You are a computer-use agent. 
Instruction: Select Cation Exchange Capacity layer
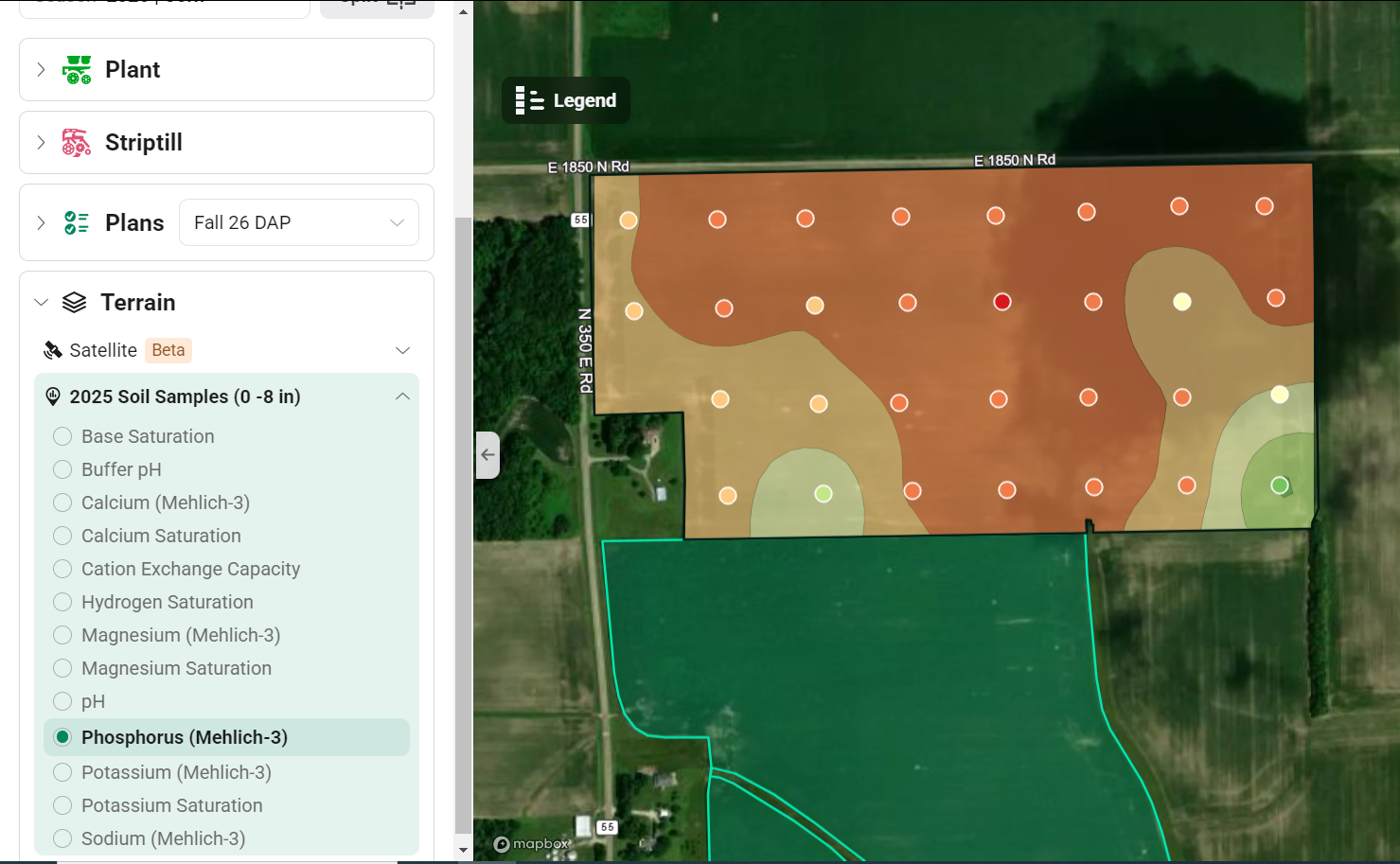62,569
